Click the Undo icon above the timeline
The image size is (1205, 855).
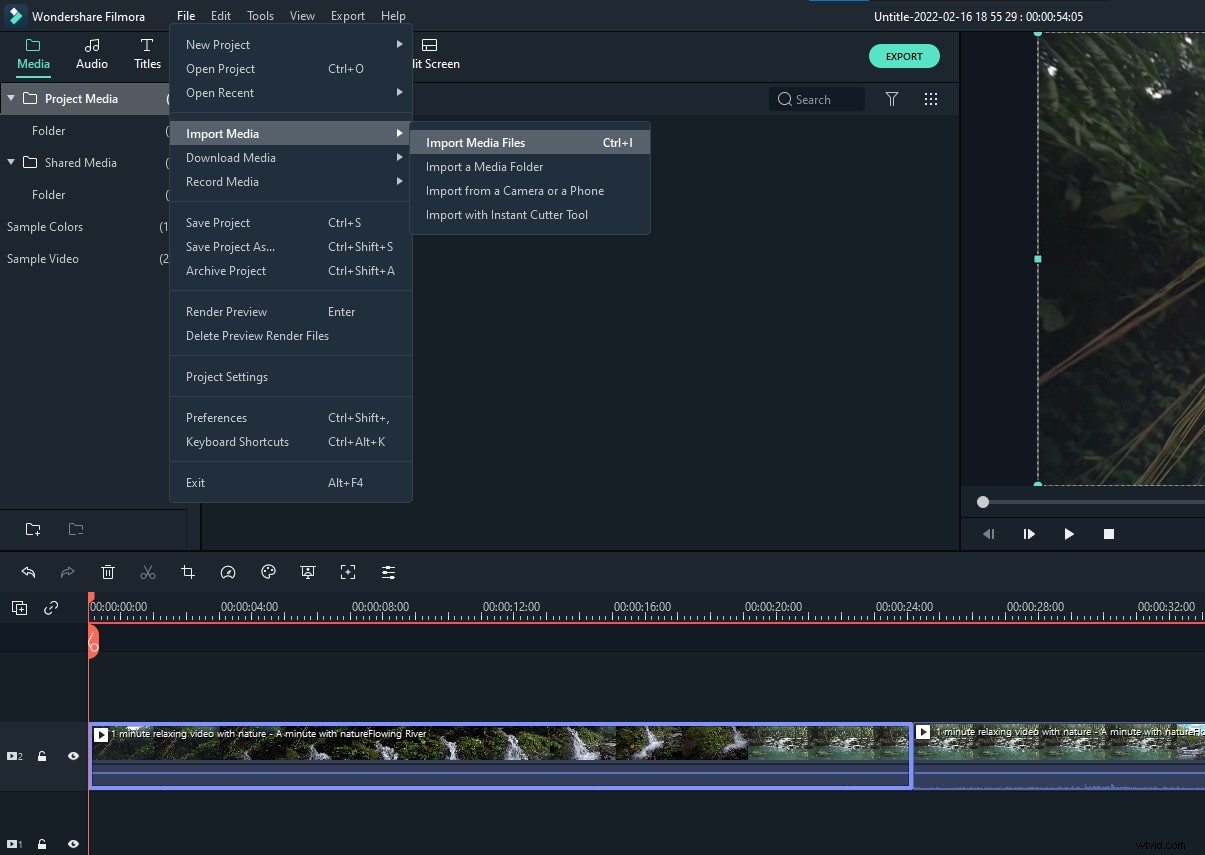[28, 572]
